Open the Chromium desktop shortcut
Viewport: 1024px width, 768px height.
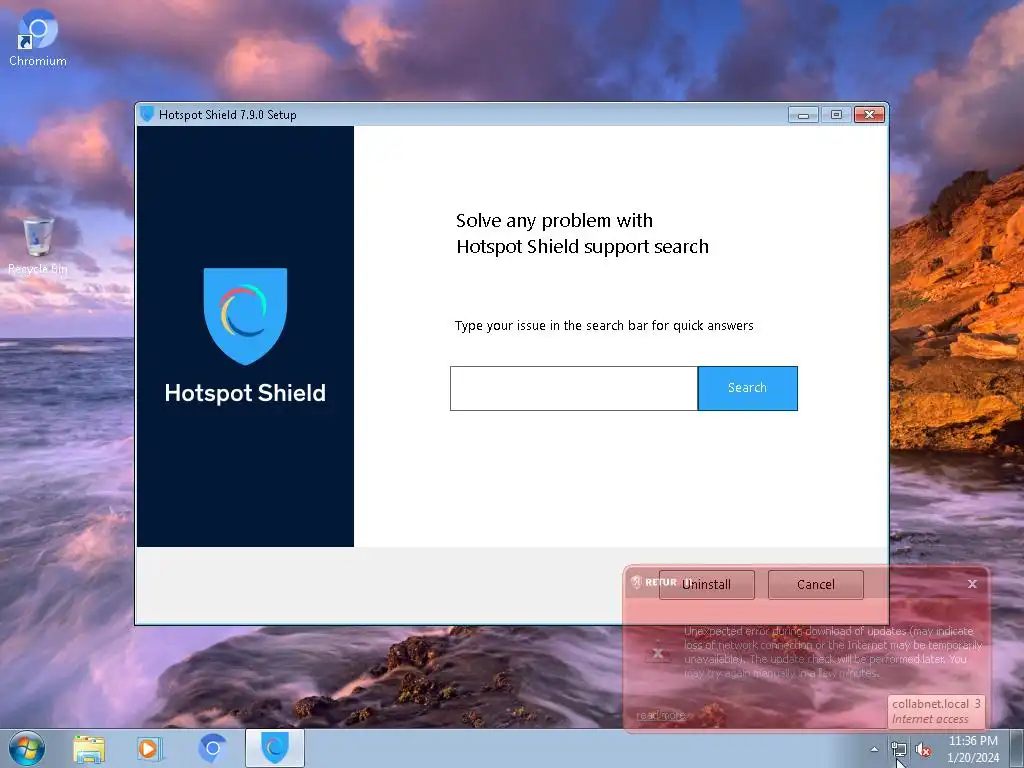pos(38,39)
